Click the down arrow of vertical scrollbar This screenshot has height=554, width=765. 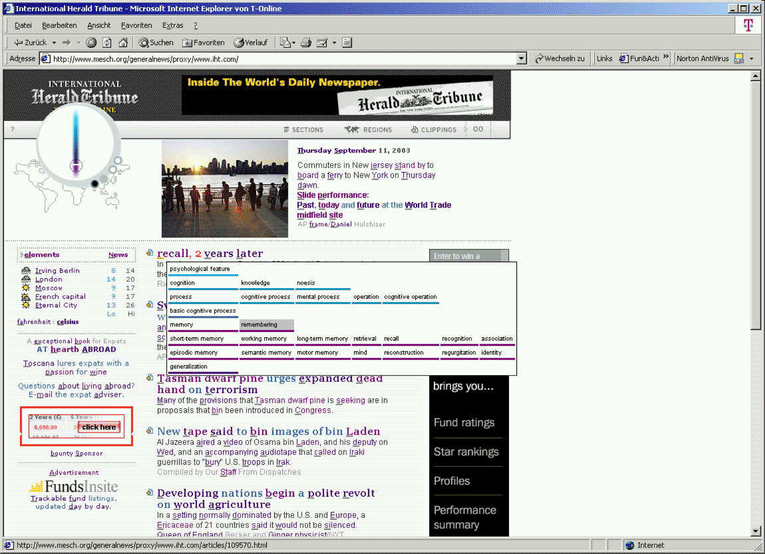755,531
